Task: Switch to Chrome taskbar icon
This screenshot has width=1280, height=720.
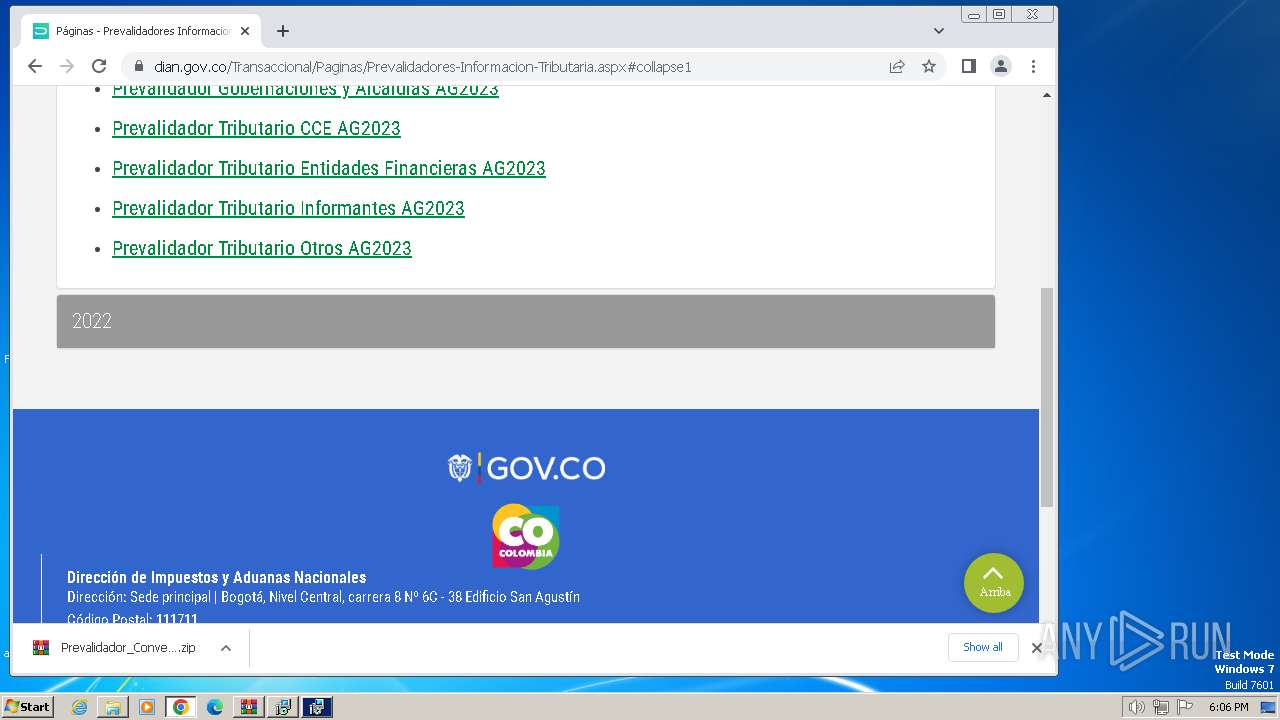Action: [181, 707]
